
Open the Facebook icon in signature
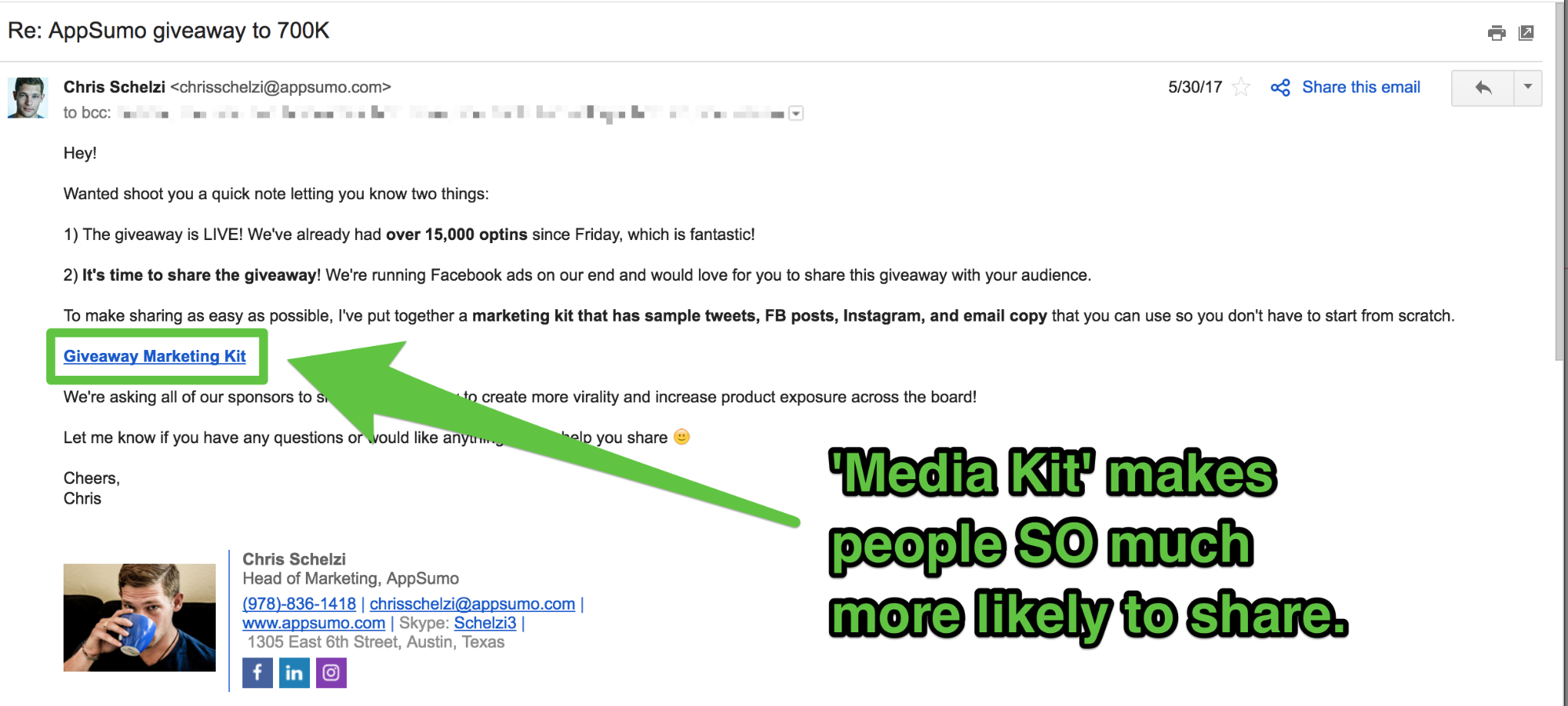click(257, 673)
